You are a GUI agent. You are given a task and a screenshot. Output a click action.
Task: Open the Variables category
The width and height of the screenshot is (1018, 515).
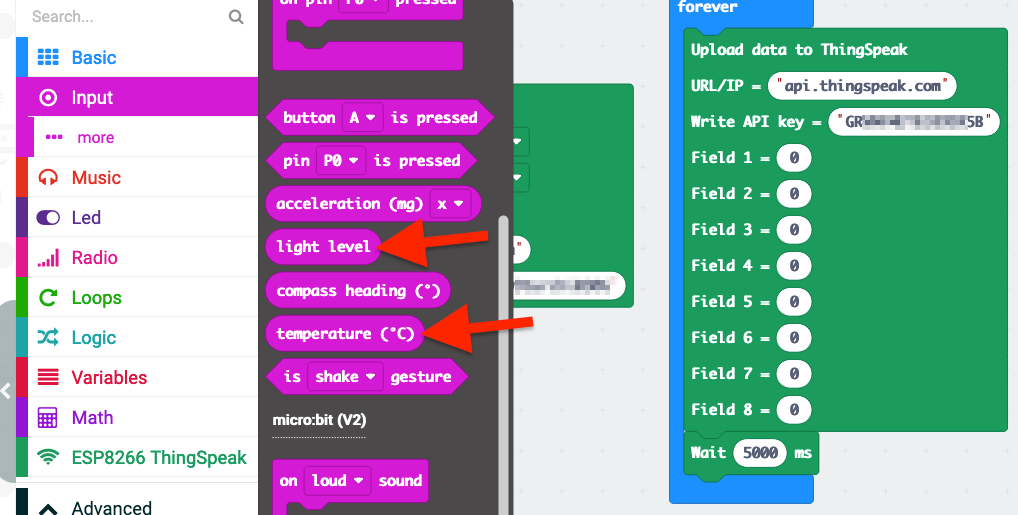pyautogui.click(x=109, y=378)
